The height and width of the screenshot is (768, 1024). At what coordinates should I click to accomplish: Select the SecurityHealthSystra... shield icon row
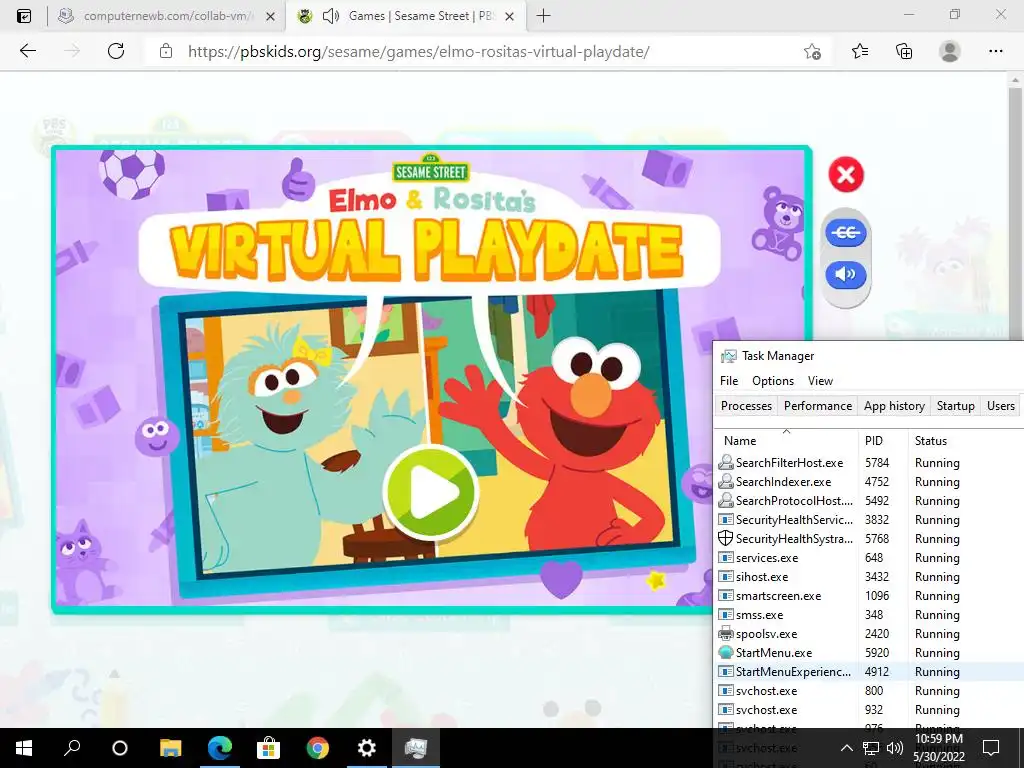(x=869, y=538)
